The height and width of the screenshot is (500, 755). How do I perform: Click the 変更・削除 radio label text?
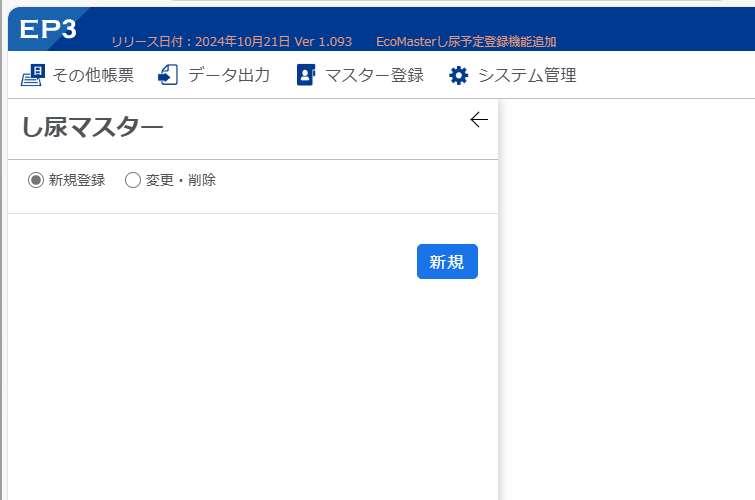click(180, 180)
